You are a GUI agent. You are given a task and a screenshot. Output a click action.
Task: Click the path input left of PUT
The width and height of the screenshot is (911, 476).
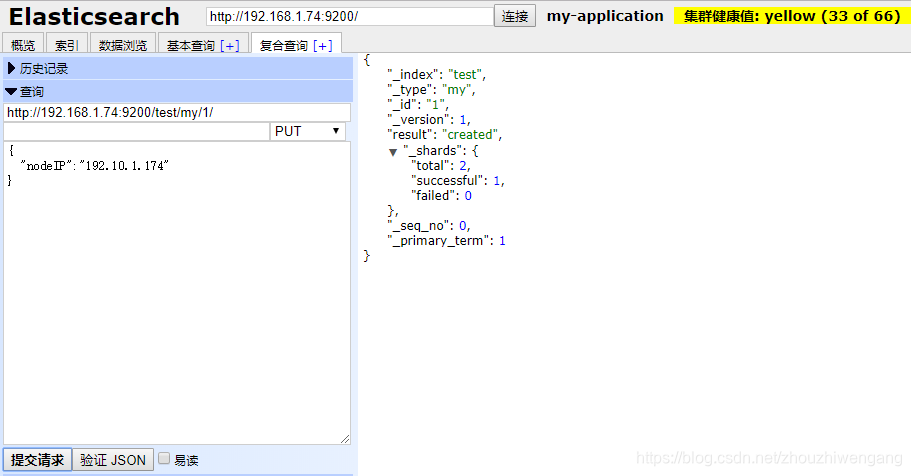pyautogui.click(x=137, y=131)
